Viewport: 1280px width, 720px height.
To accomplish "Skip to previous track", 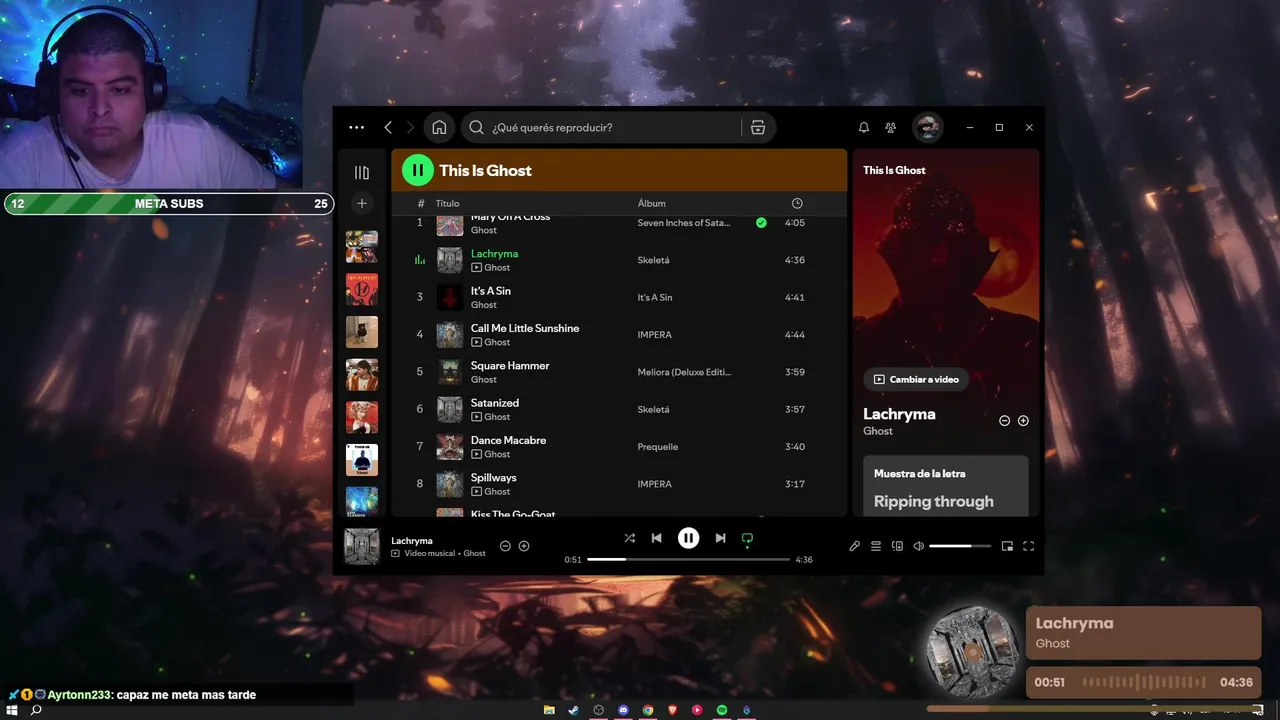I will pyautogui.click(x=657, y=538).
